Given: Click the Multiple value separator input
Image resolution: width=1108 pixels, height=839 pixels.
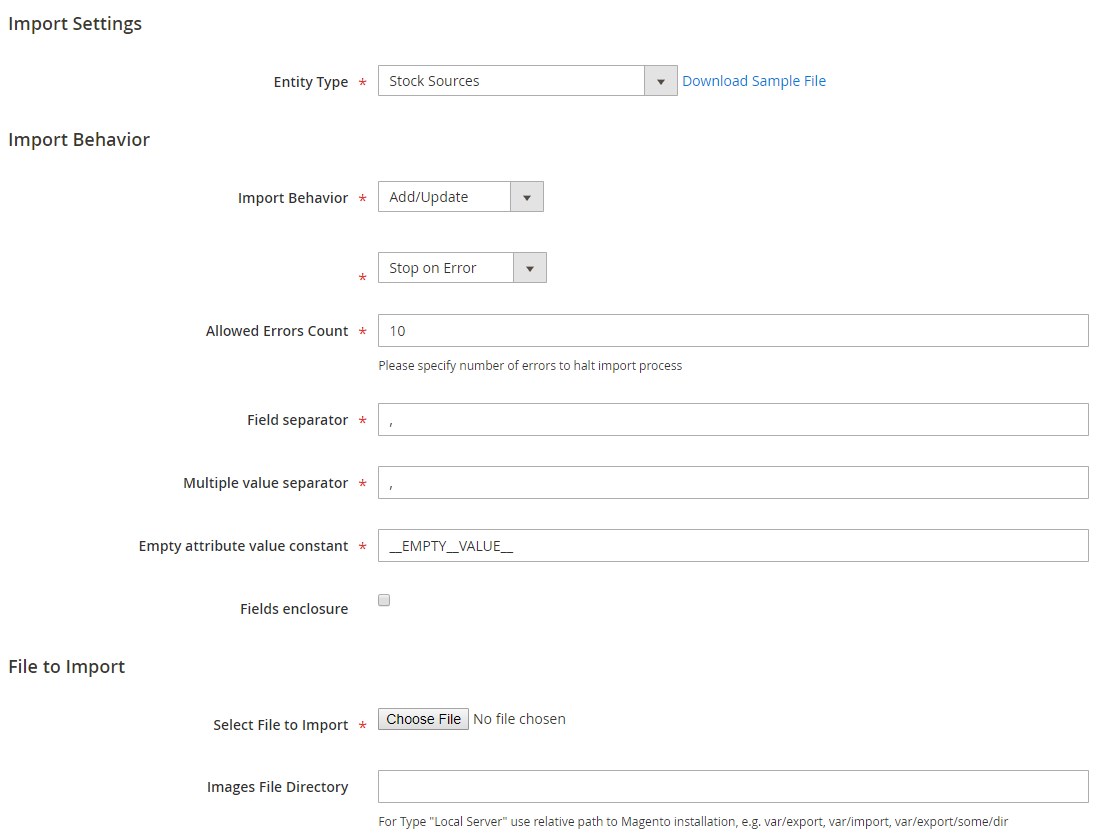Looking at the screenshot, I should 732,483.
